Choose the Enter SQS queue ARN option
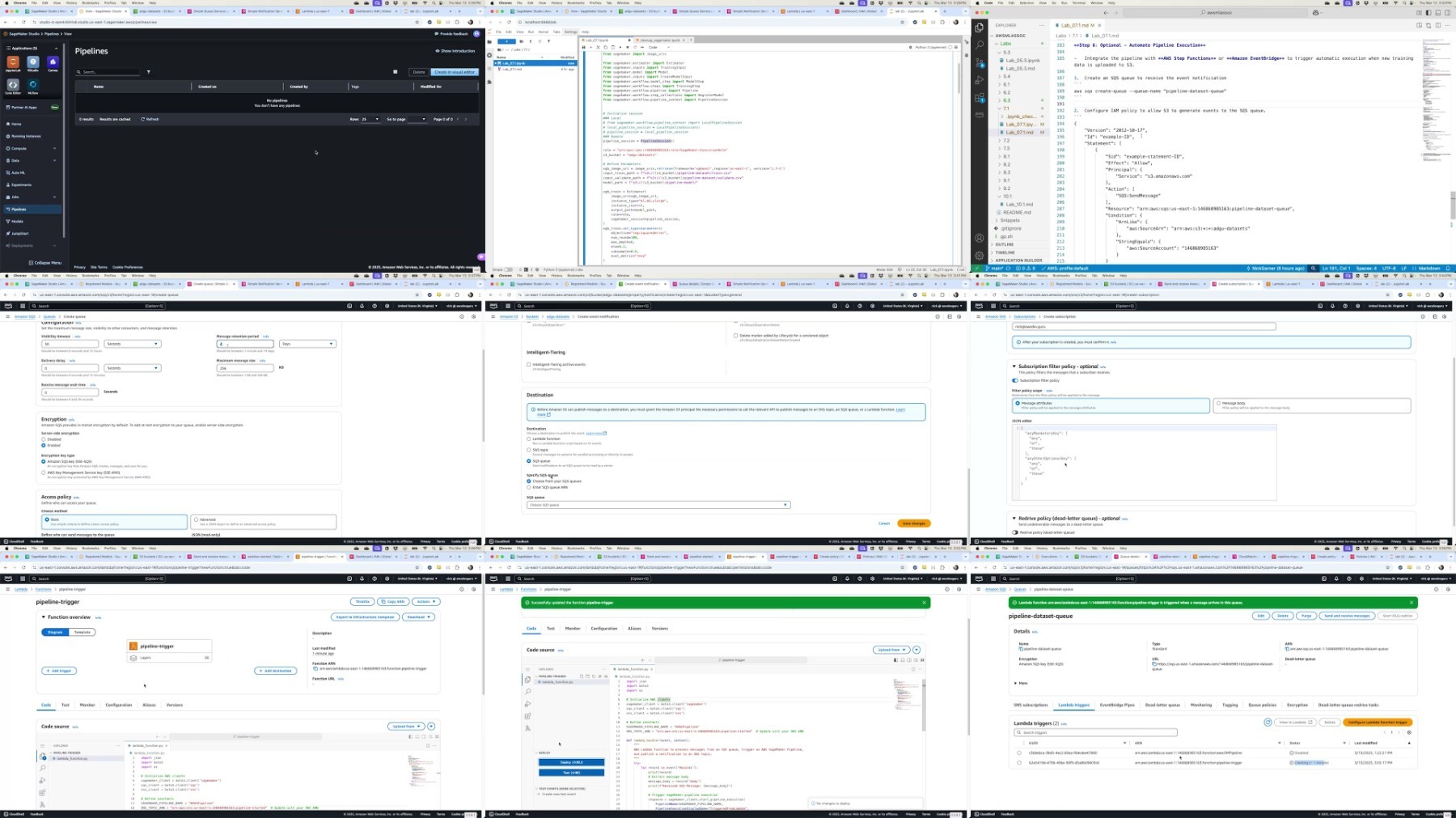Screen dimensions: 1456x818 [529, 487]
